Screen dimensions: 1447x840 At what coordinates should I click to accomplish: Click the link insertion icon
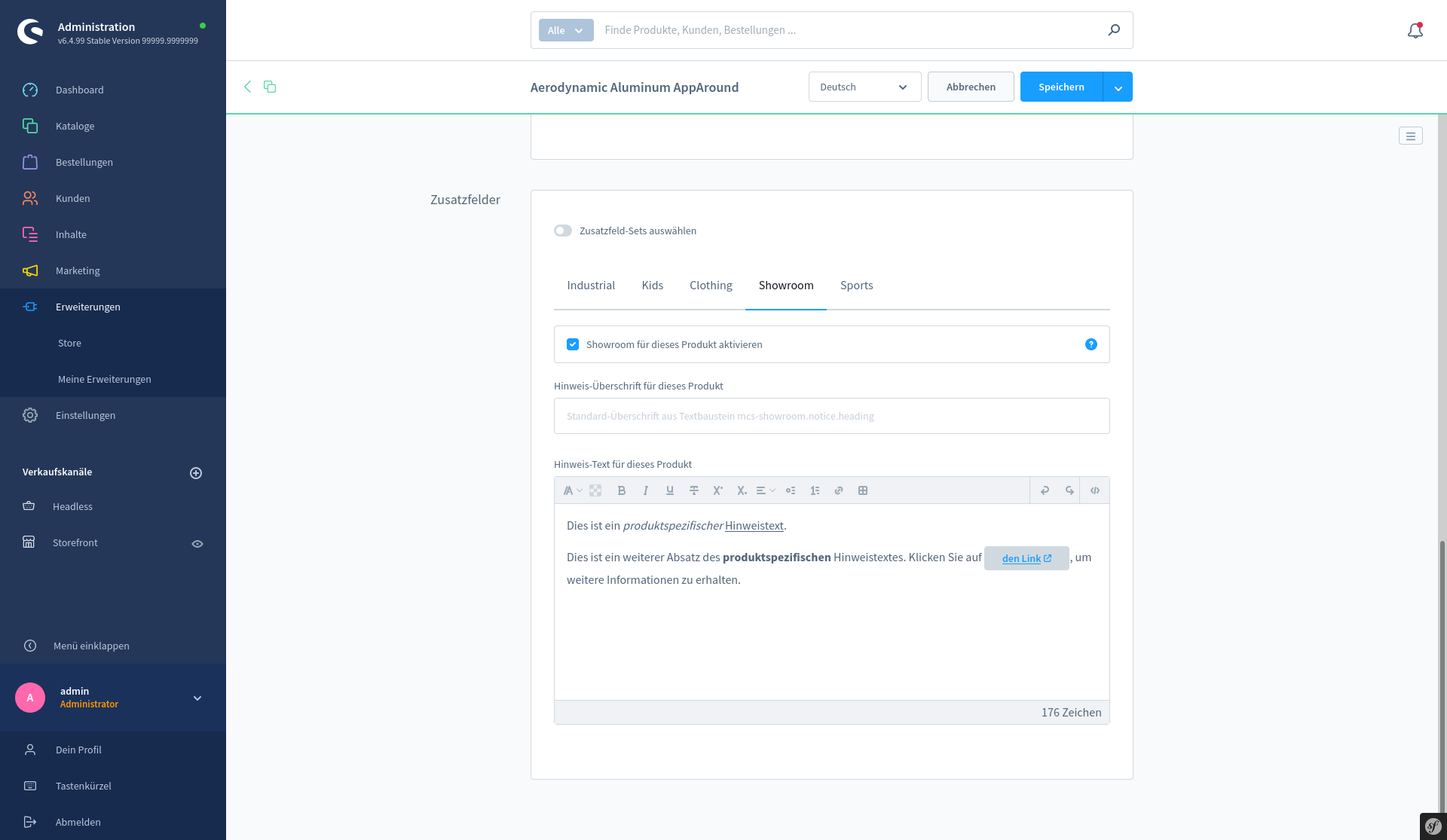[x=839, y=490]
